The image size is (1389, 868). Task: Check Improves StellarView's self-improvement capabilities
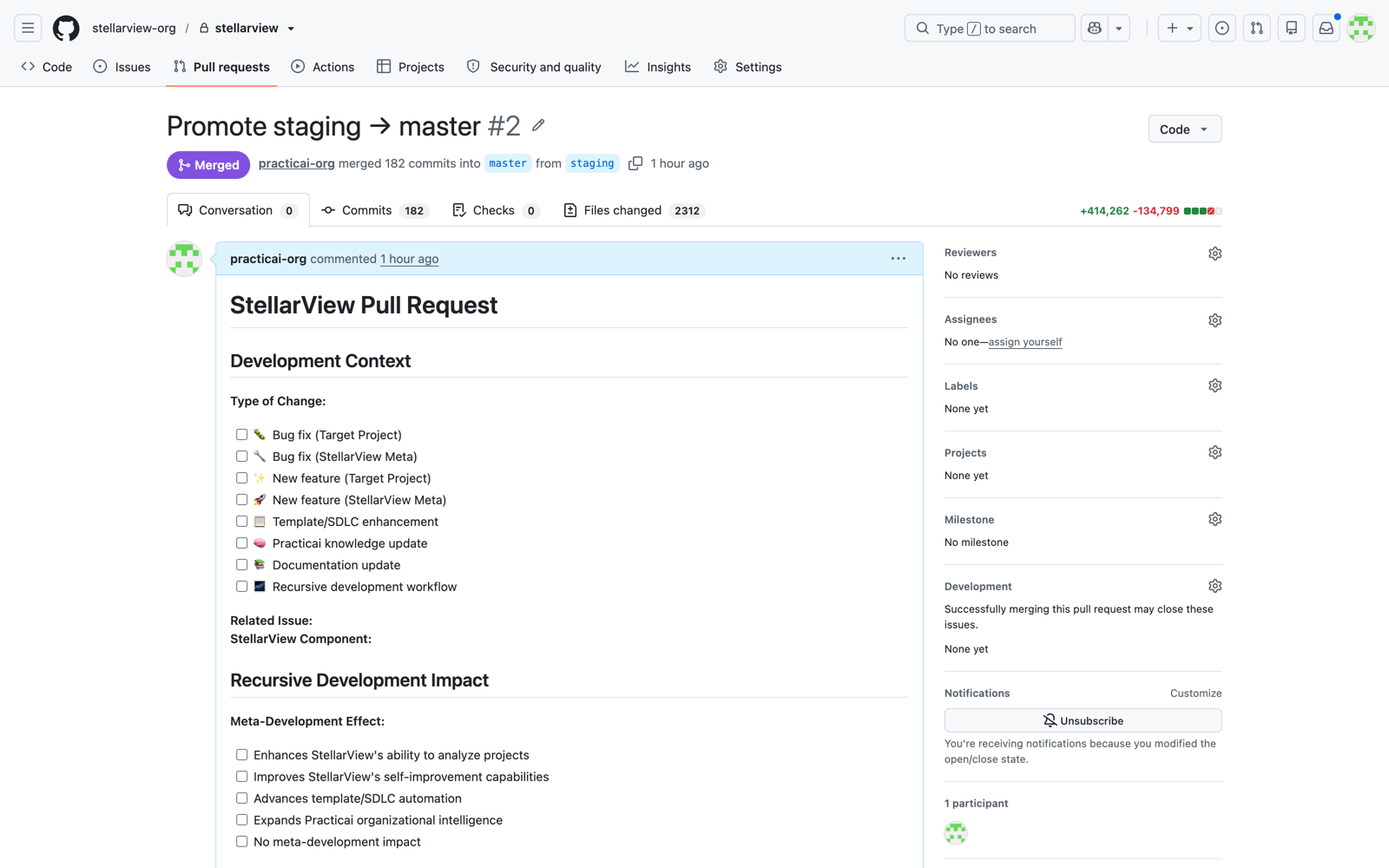pyautogui.click(x=241, y=776)
